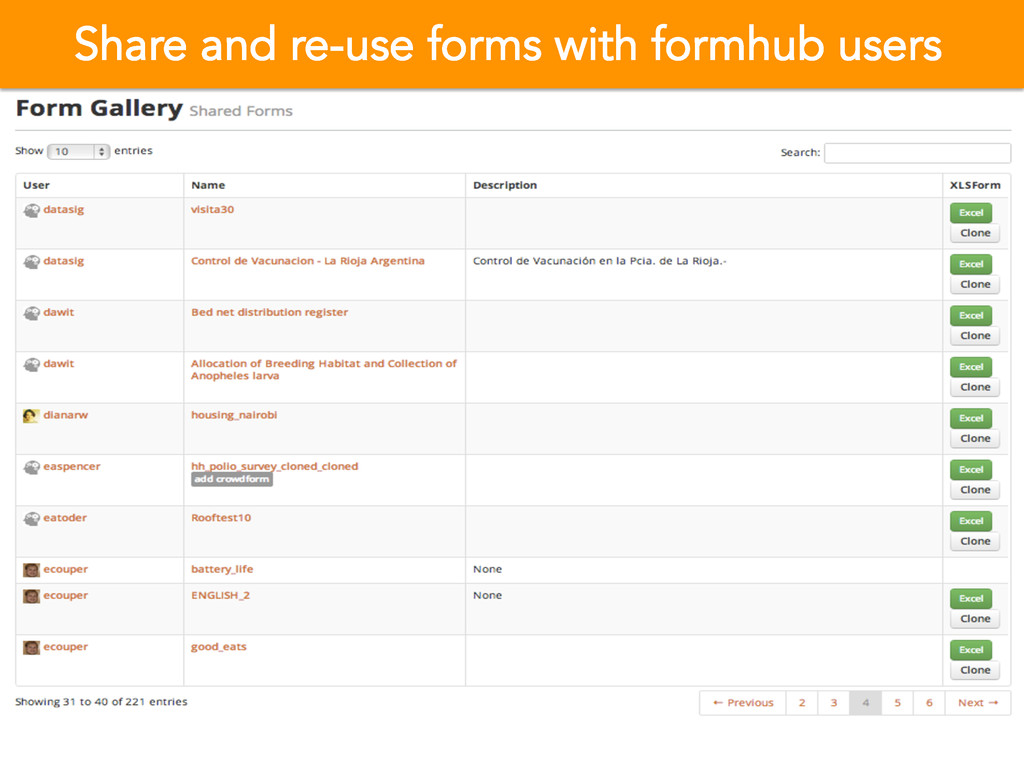Open the ENGLISH_2 form link
Screen dimensions: 1024x768
tap(220, 596)
